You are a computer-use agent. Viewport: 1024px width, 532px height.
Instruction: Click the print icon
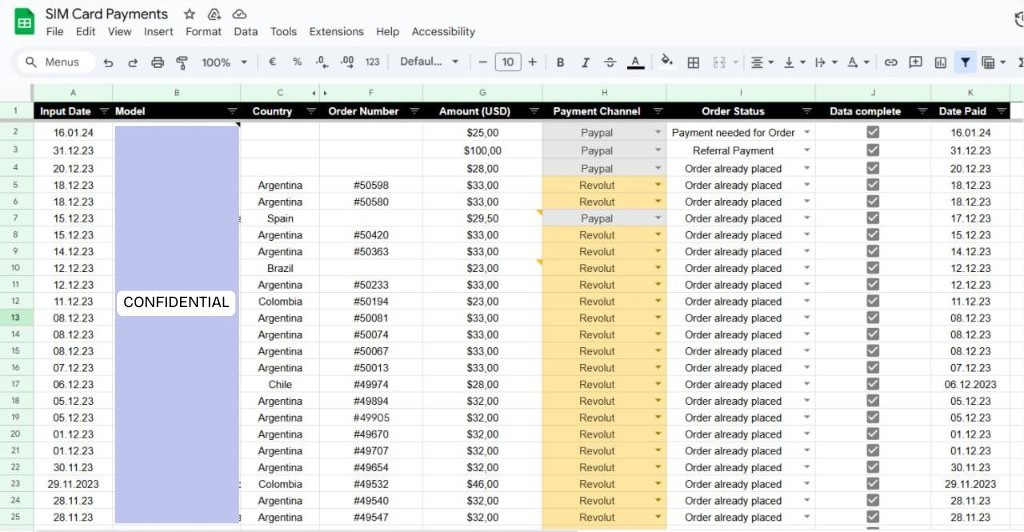pyautogui.click(x=157, y=62)
